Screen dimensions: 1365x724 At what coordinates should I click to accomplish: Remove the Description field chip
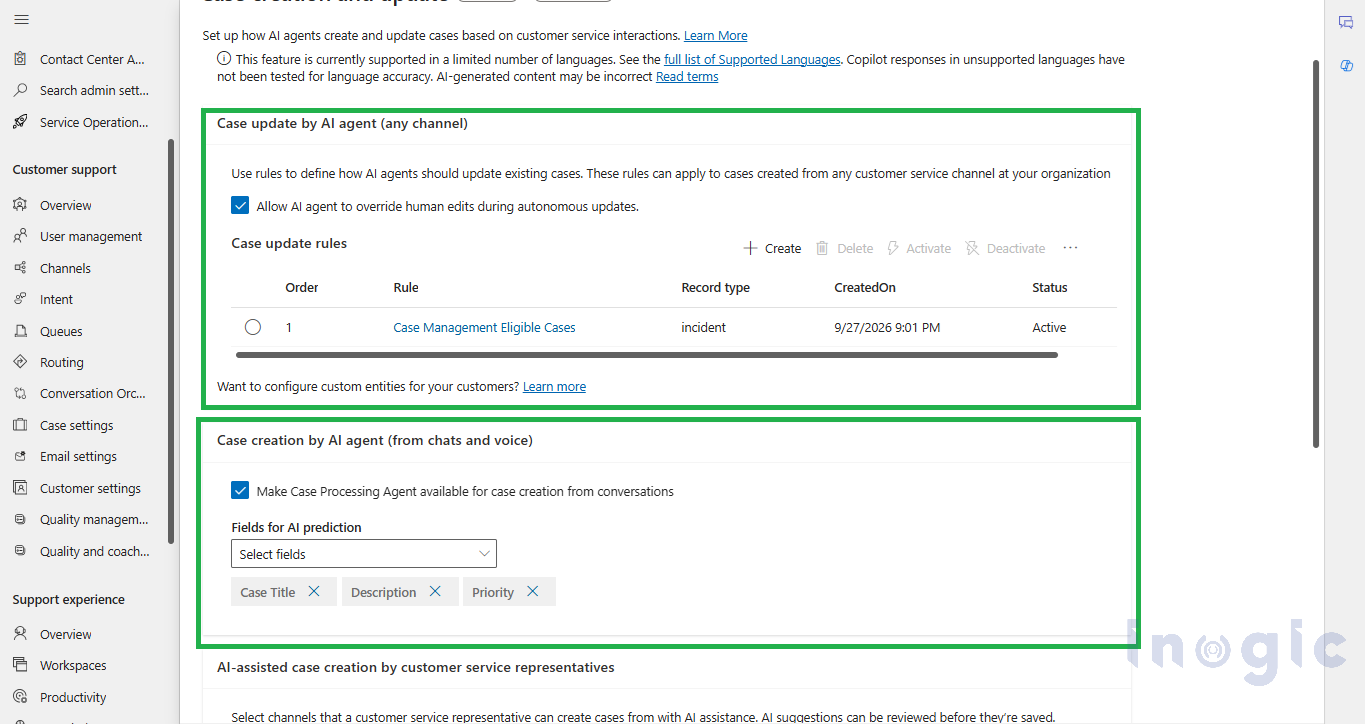(435, 591)
